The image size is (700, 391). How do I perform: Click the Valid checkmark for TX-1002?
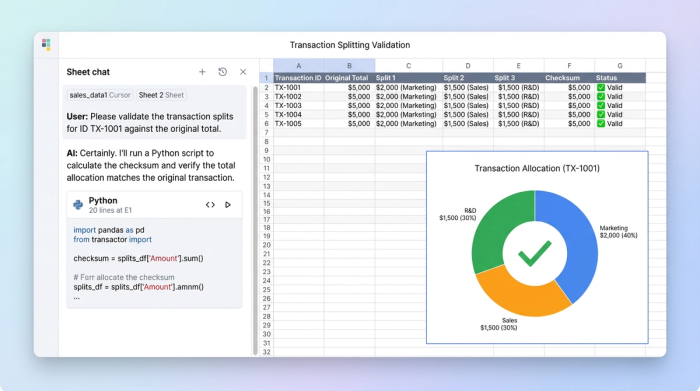601,97
